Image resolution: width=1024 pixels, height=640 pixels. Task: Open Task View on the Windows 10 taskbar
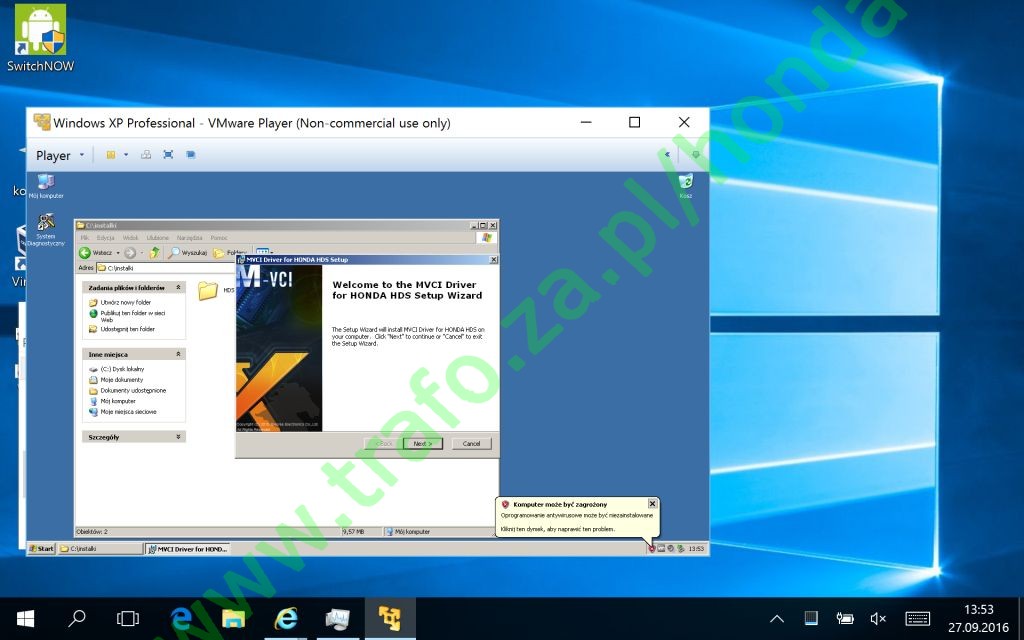(128, 618)
